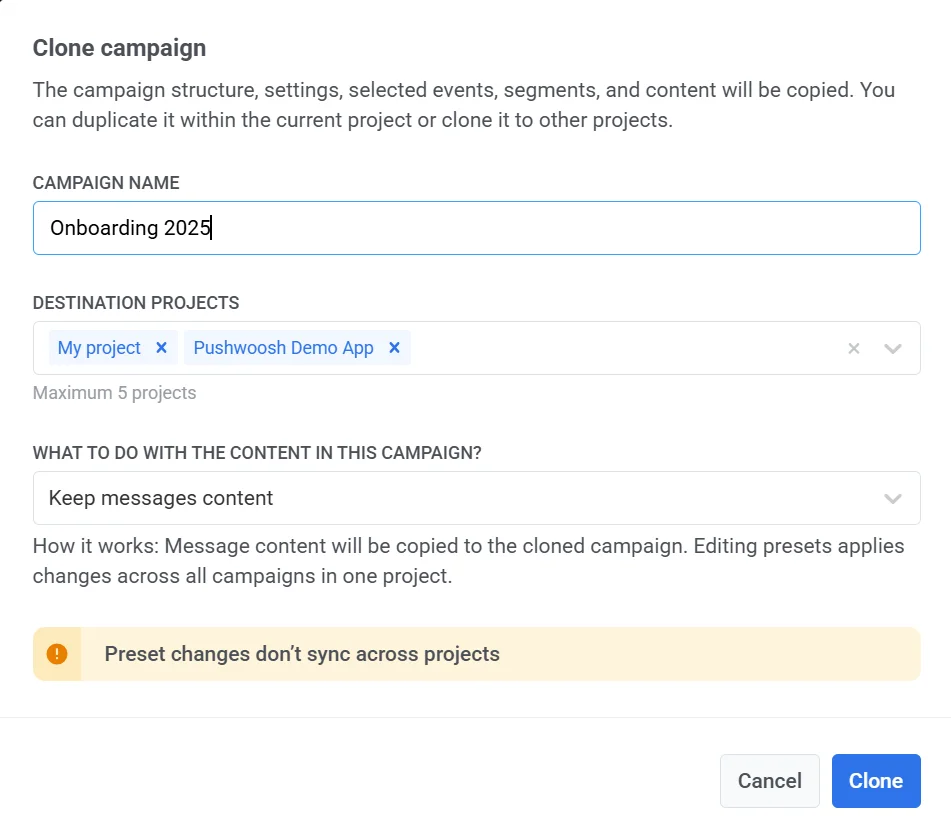
Task: Click the Clone campaign dialog title
Action: click(119, 47)
